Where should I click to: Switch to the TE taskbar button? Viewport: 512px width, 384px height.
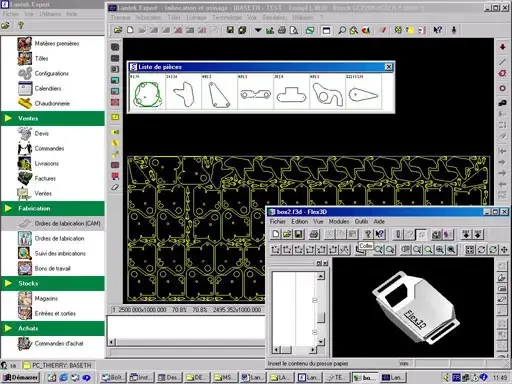pos(337,378)
